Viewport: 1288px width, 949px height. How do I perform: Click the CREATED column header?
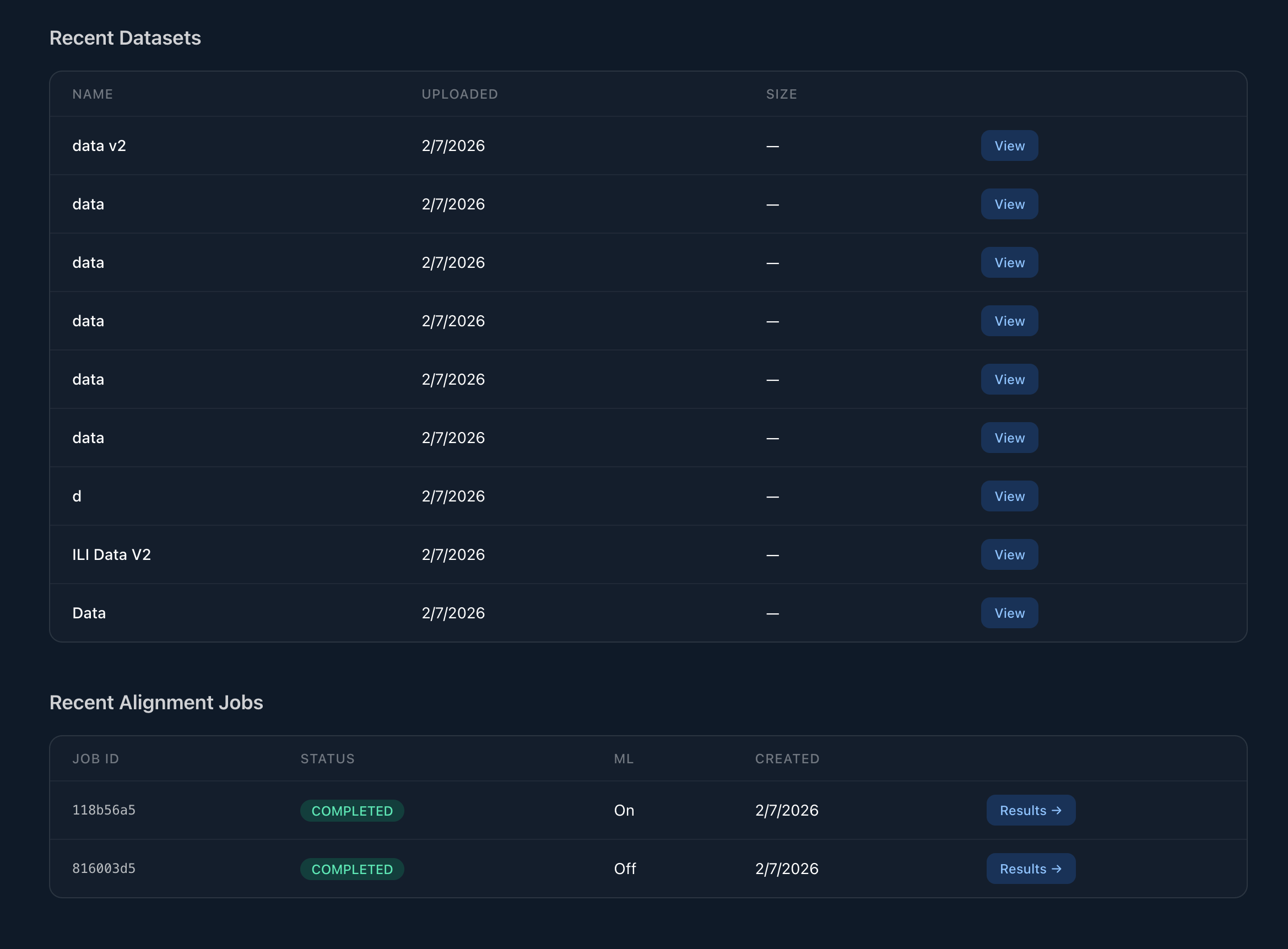[787, 759]
